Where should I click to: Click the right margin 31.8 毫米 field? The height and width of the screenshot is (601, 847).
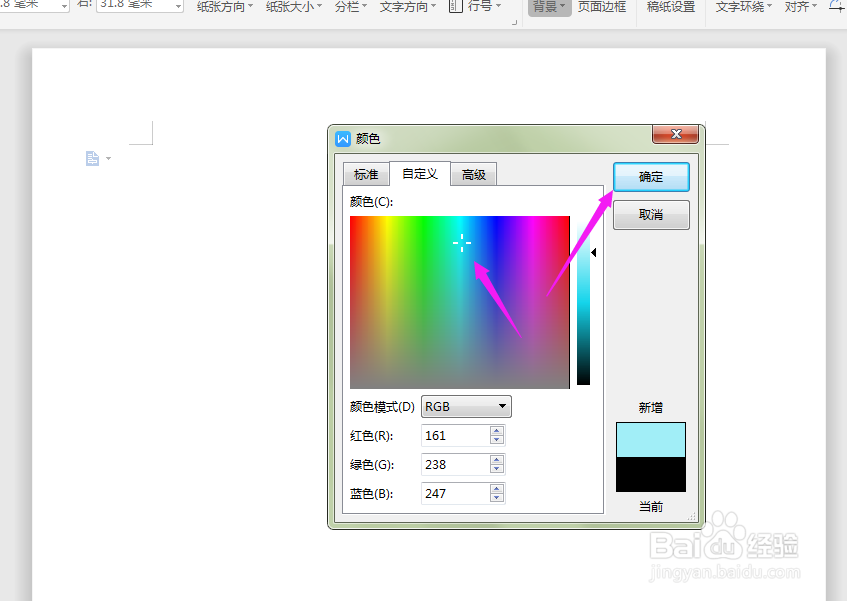pos(139,5)
